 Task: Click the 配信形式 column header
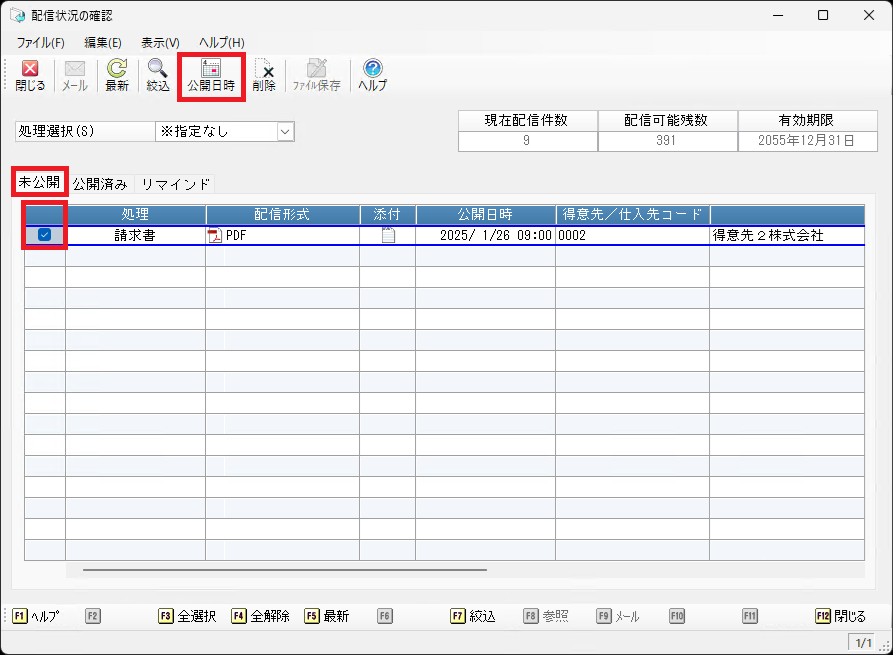[x=282, y=215]
